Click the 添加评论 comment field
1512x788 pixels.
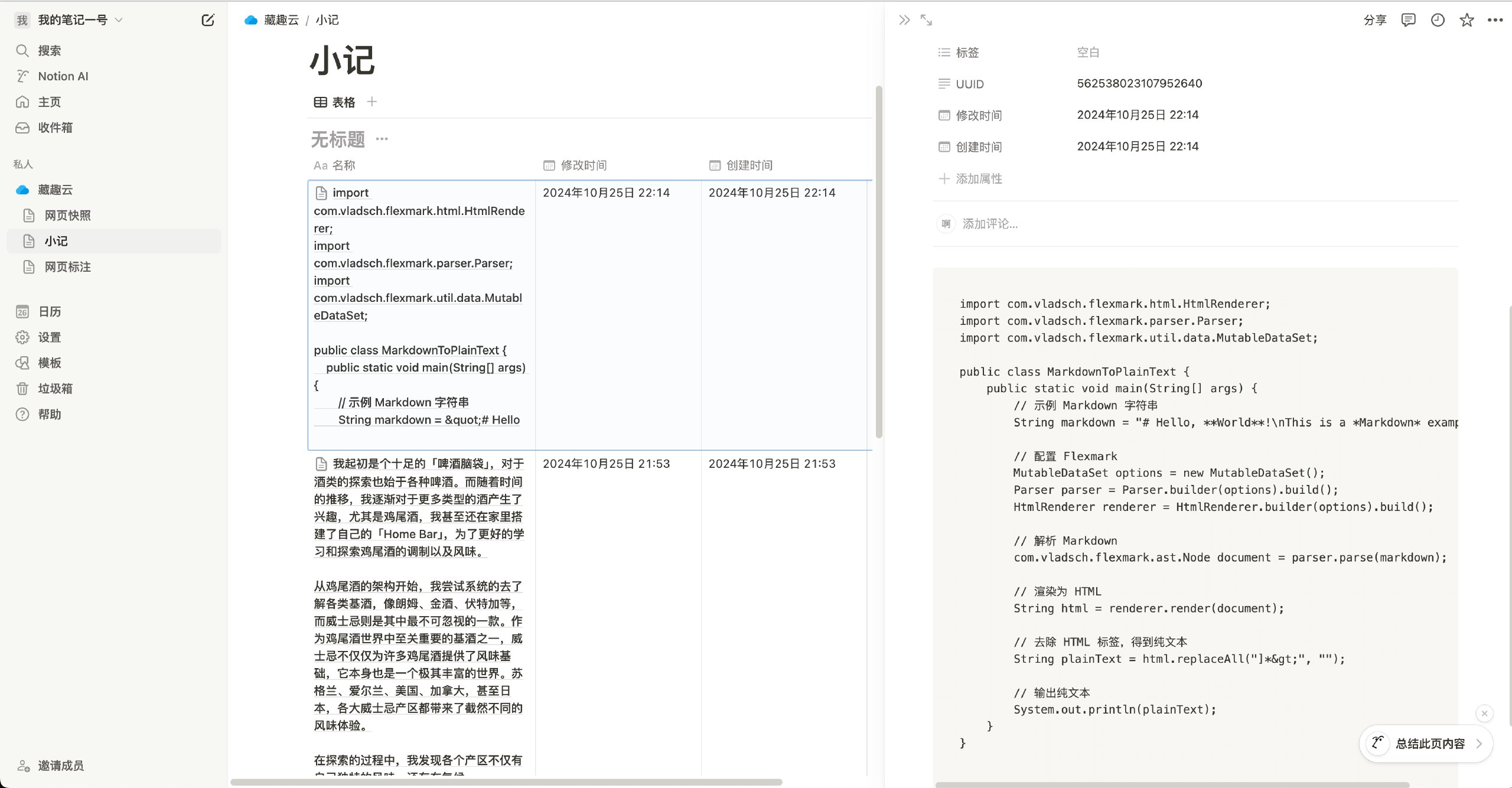[x=990, y=224]
